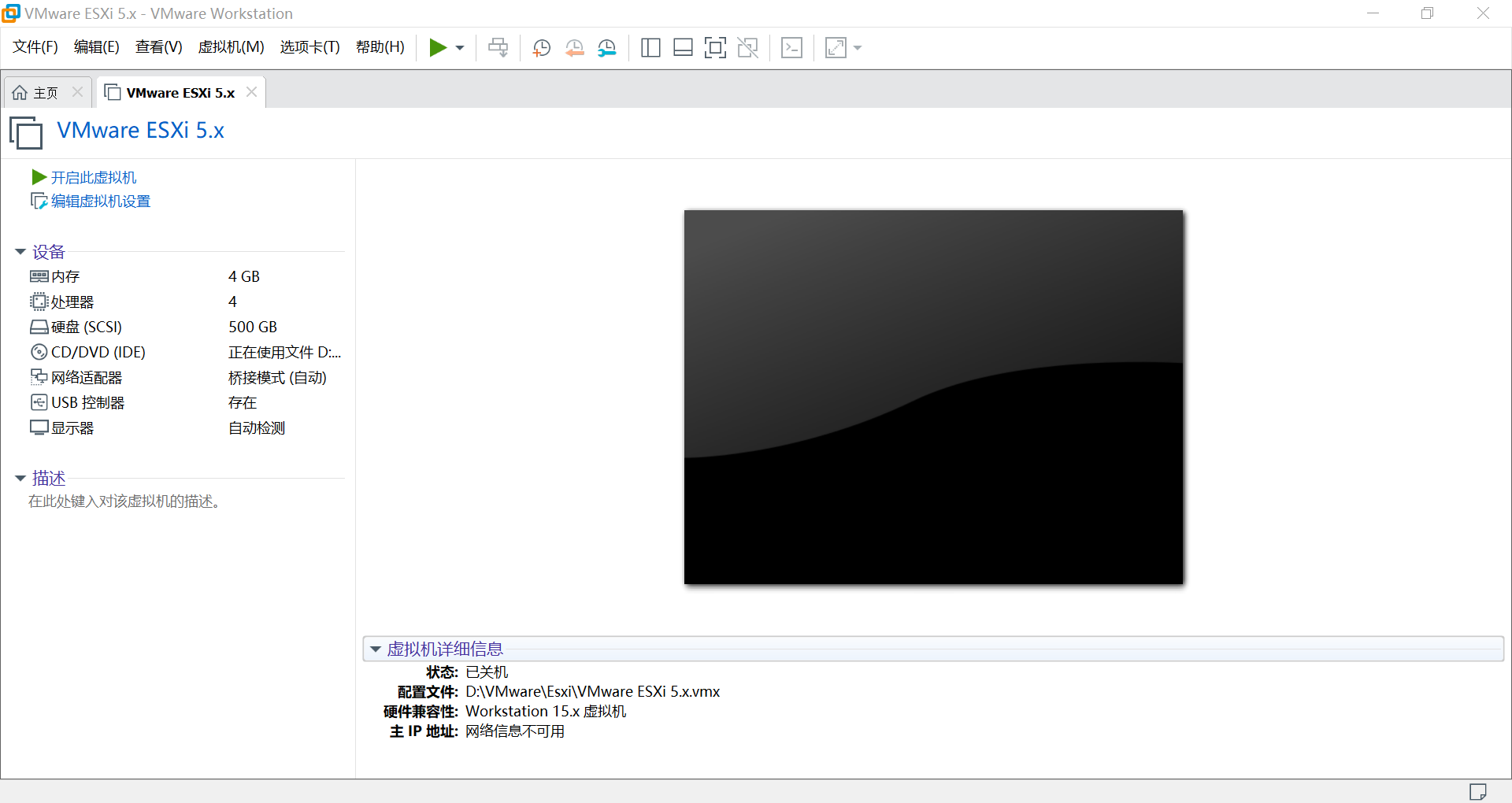Image resolution: width=1512 pixels, height=803 pixels.
Task: Select the 处理器 device label
Action: (x=72, y=302)
